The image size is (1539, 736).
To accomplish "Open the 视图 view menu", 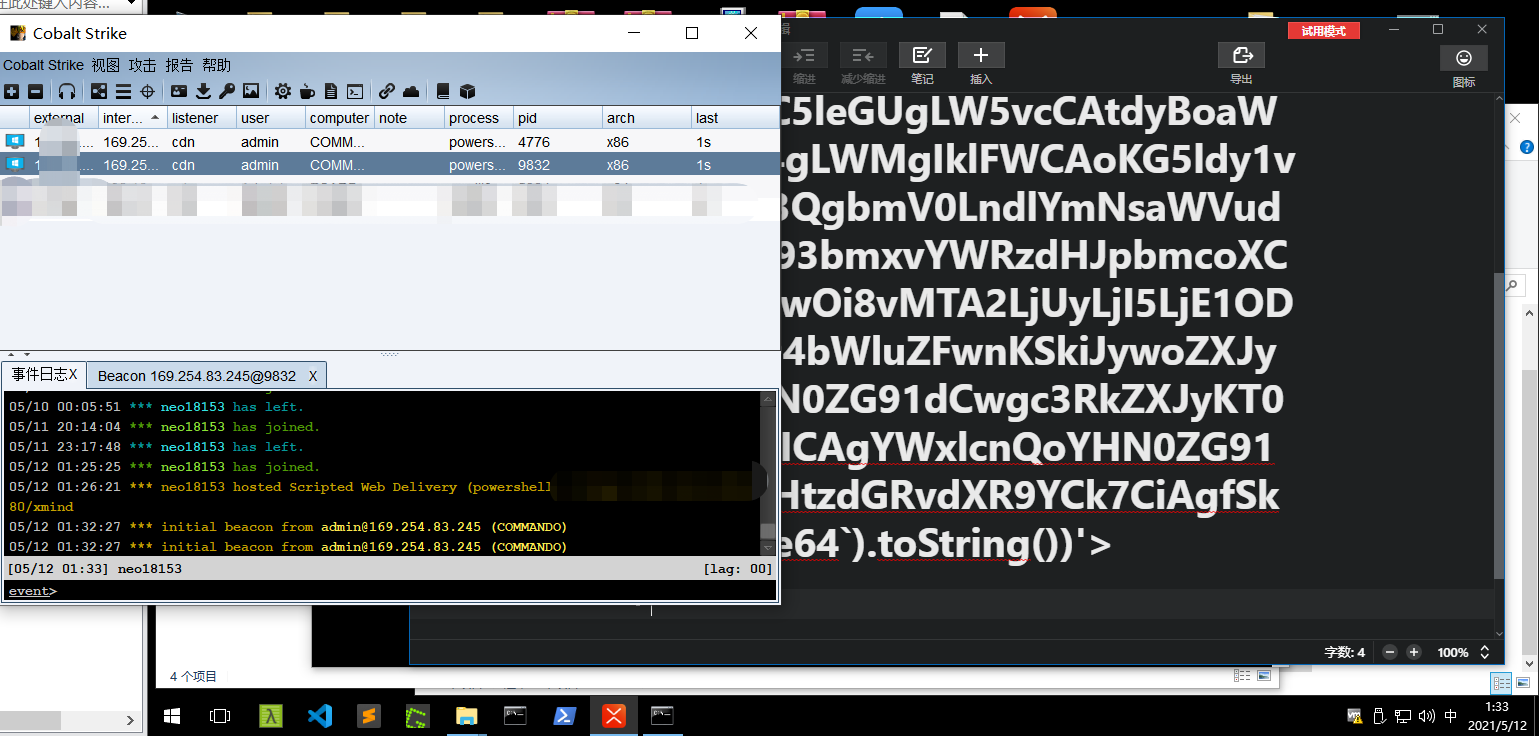I will click(x=105, y=65).
